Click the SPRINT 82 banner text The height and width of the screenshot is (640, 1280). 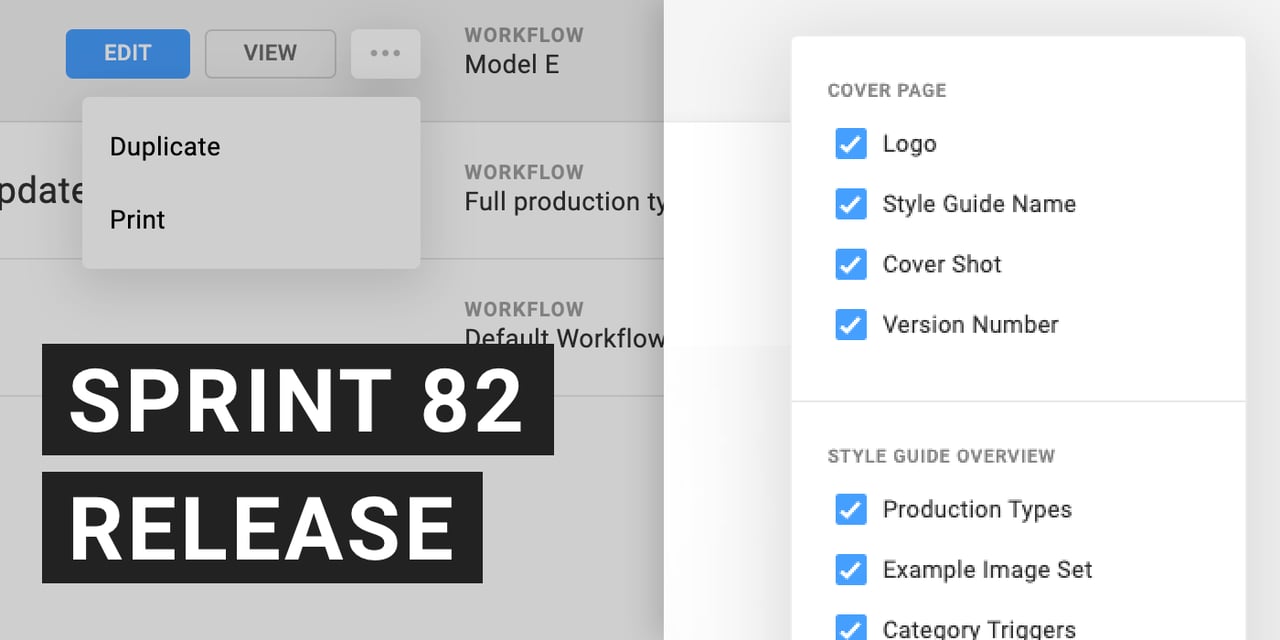(297, 400)
